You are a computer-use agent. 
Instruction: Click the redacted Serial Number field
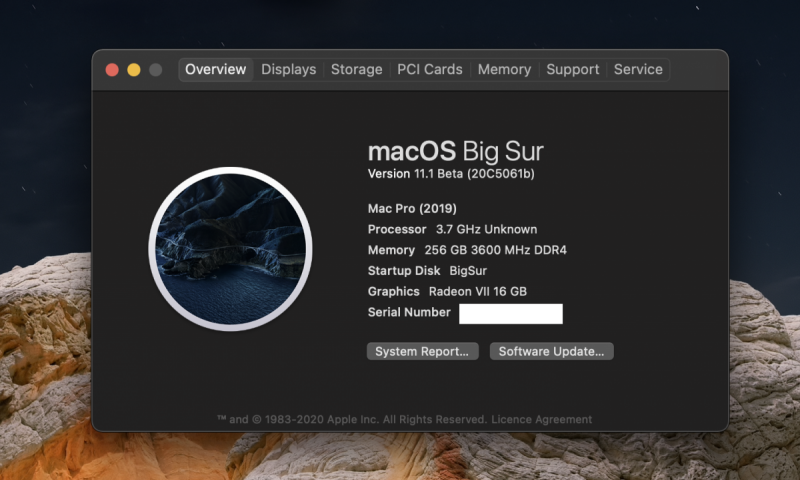click(511, 314)
